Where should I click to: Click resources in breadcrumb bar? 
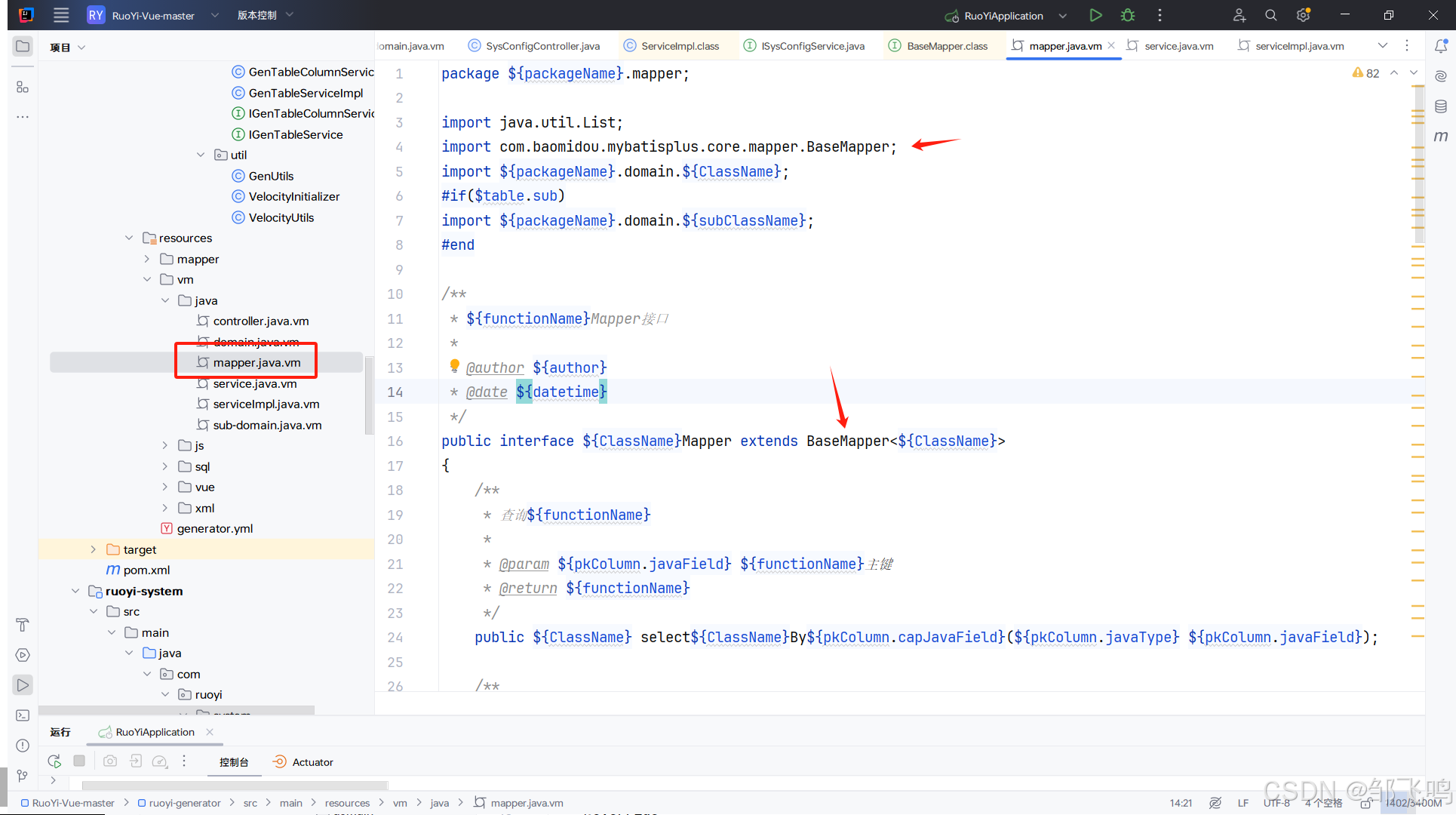347,803
